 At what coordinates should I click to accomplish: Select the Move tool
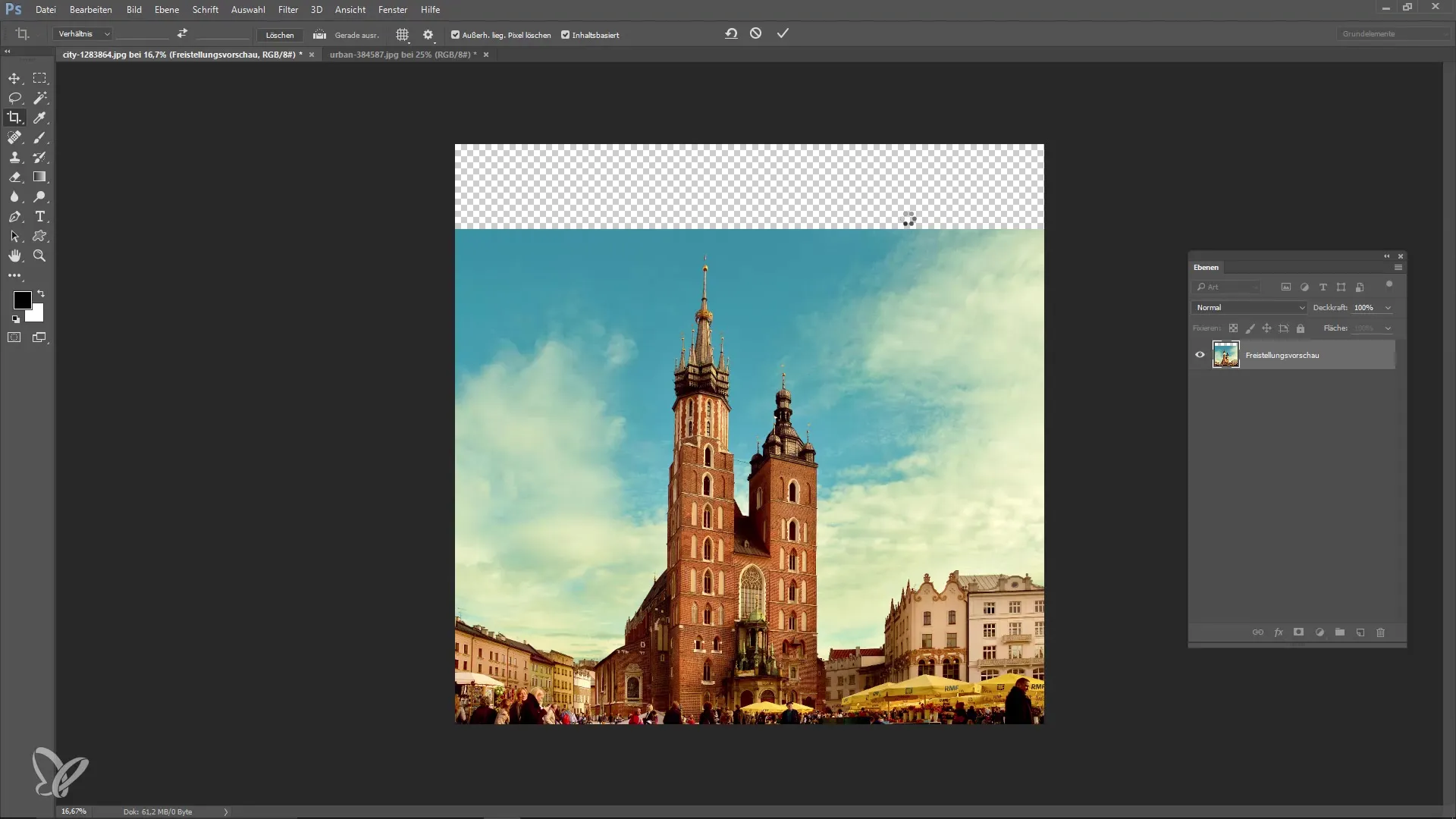pyautogui.click(x=14, y=78)
